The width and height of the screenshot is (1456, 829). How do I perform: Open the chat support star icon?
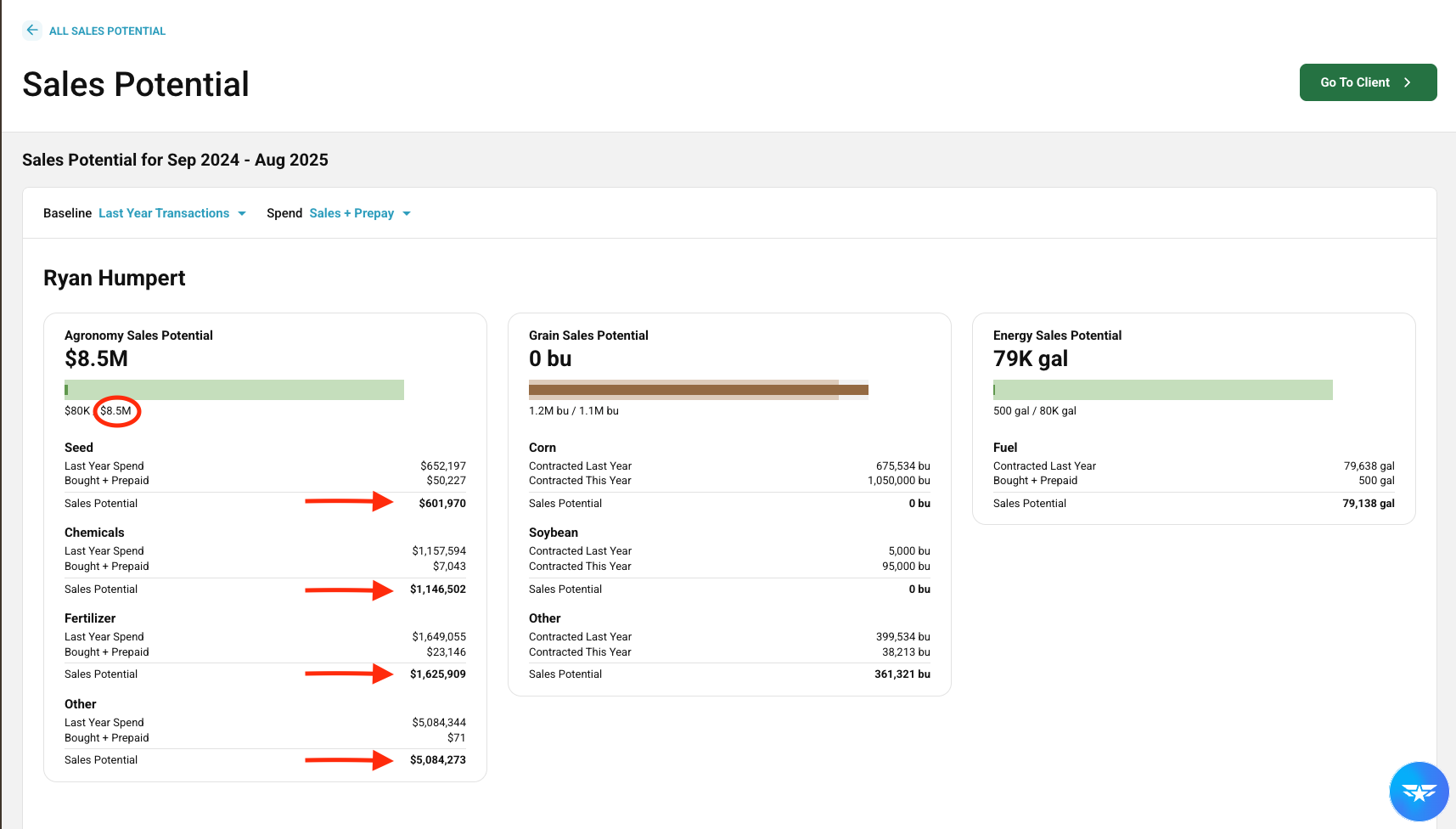point(1419,792)
